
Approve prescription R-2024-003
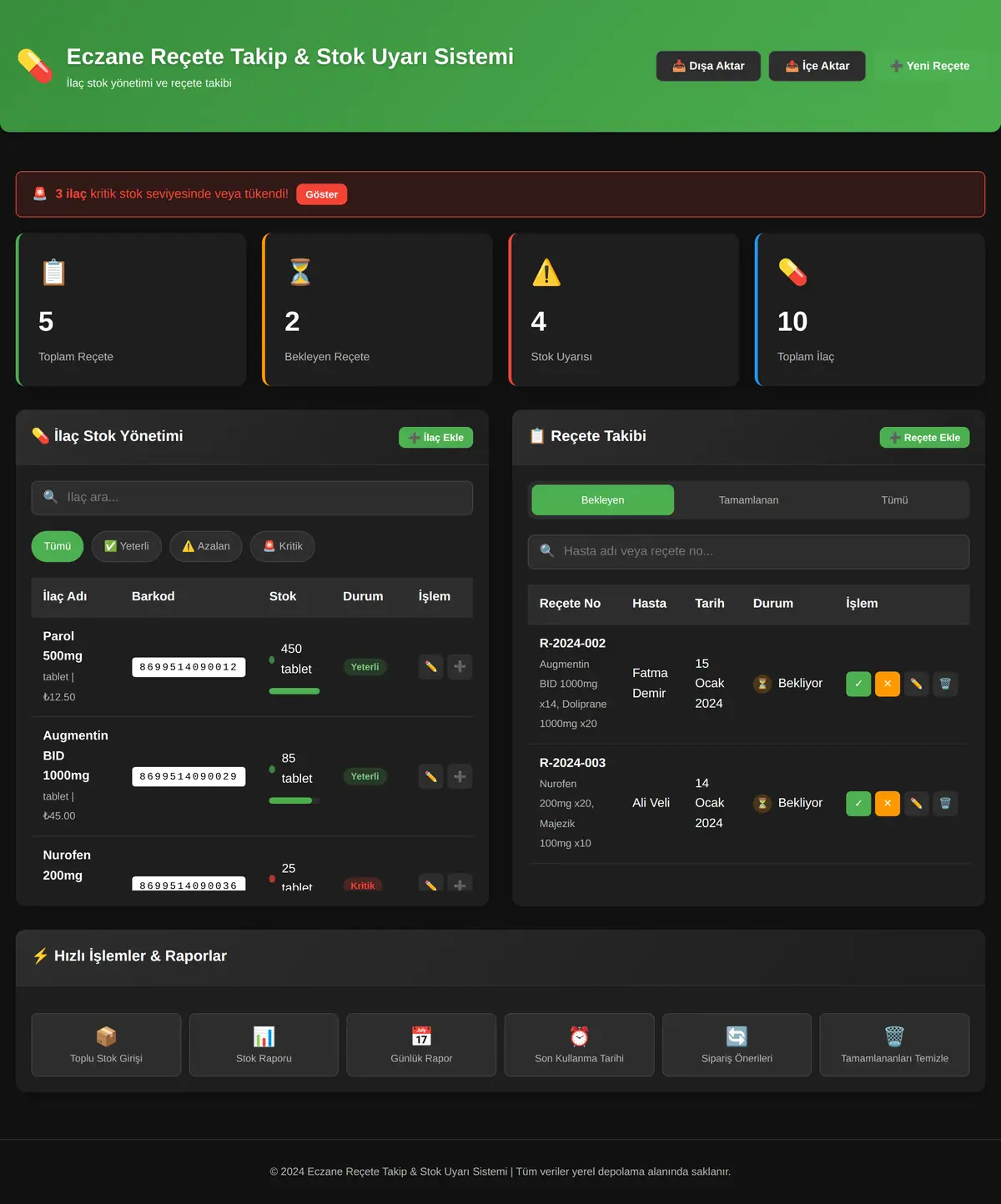pos(858,803)
